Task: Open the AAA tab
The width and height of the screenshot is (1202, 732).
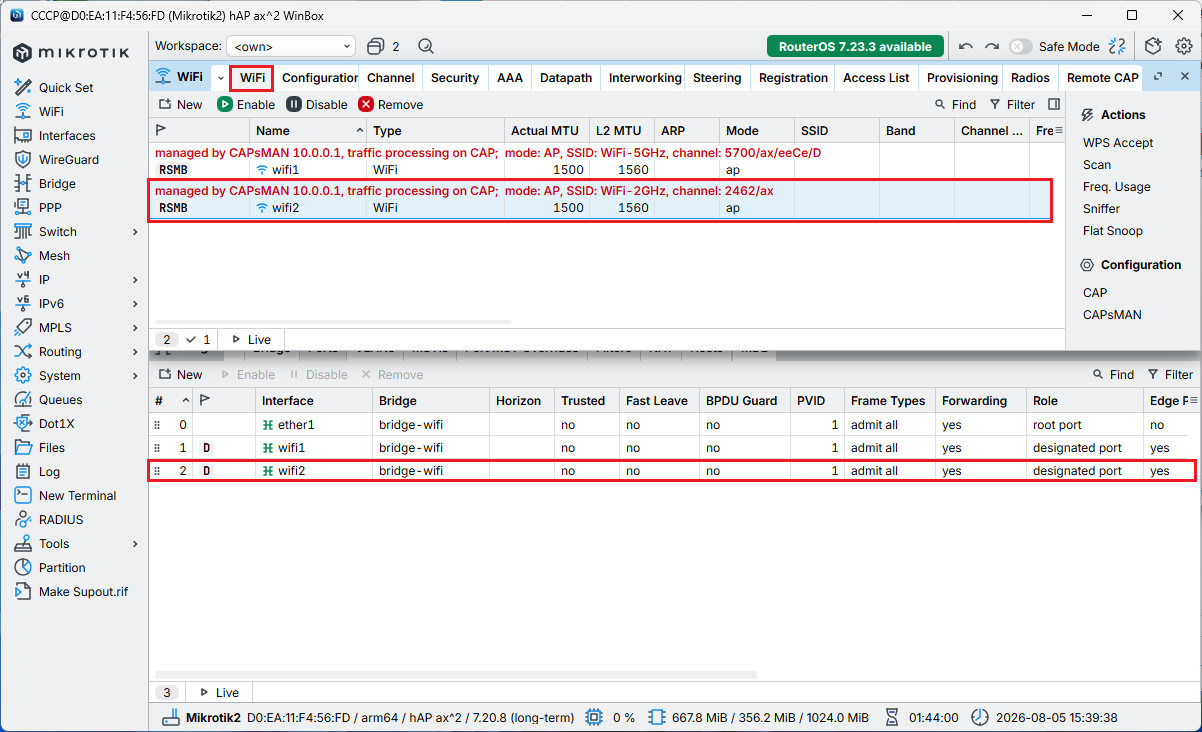Action: [x=510, y=77]
